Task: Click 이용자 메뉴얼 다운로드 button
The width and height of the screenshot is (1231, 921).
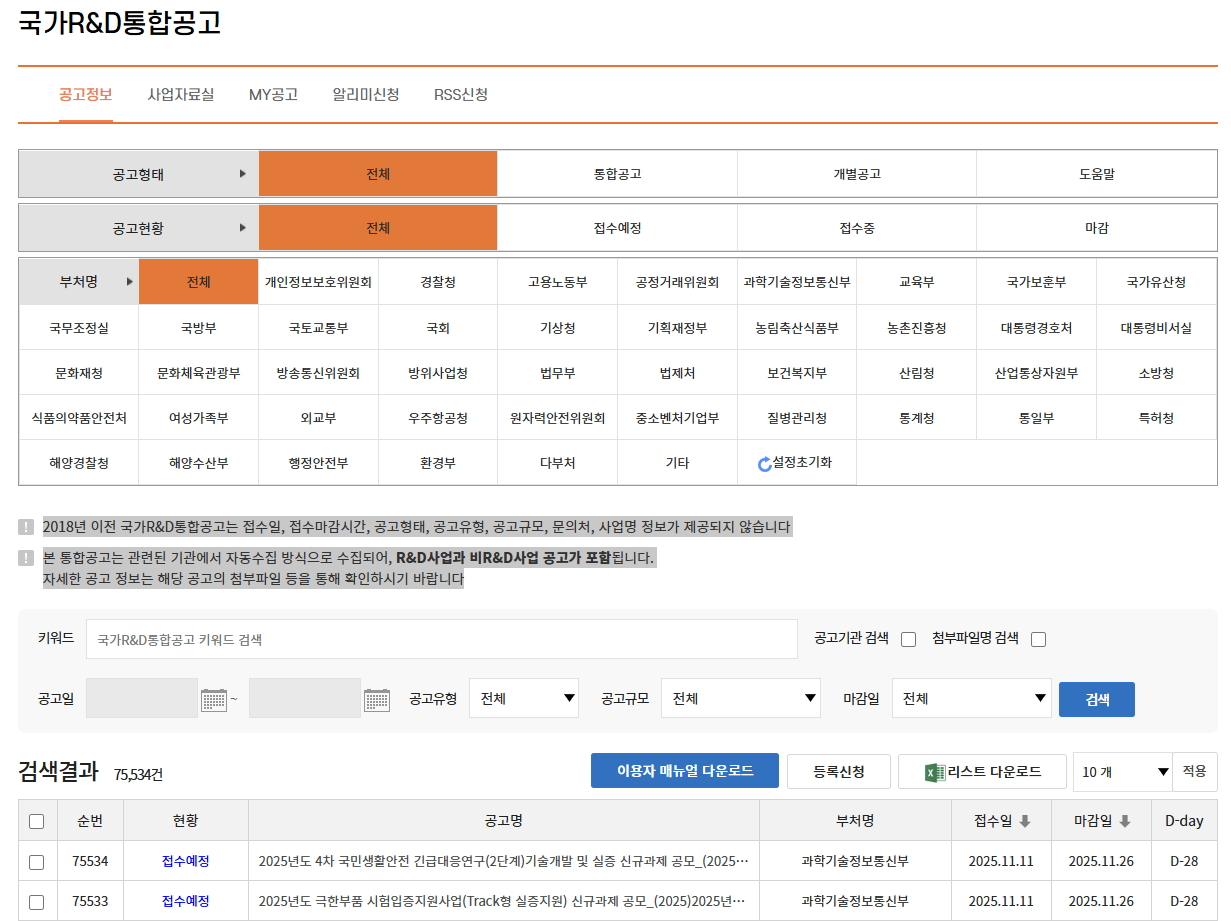Action: (684, 771)
